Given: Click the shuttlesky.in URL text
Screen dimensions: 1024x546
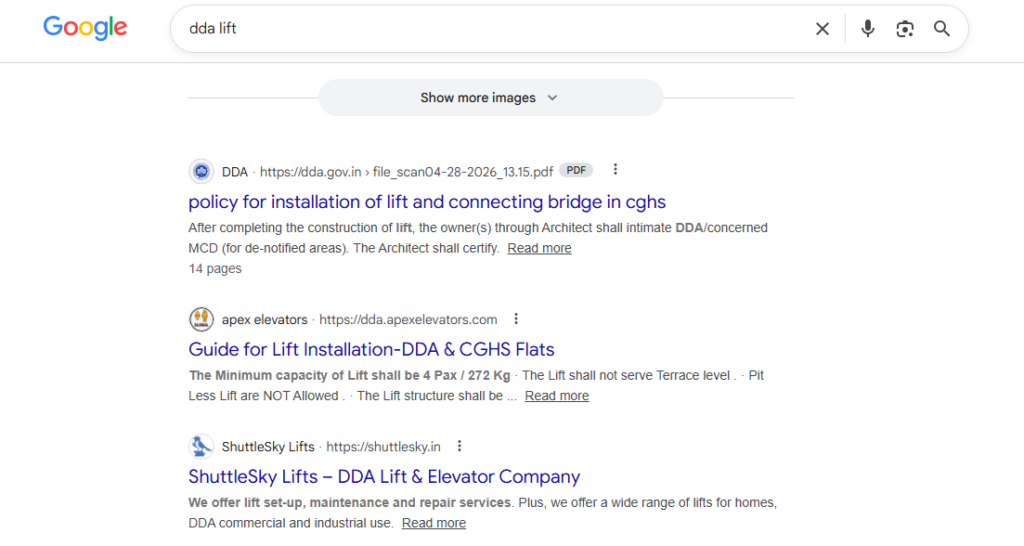Looking at the screenshot, I should [383, 447].
